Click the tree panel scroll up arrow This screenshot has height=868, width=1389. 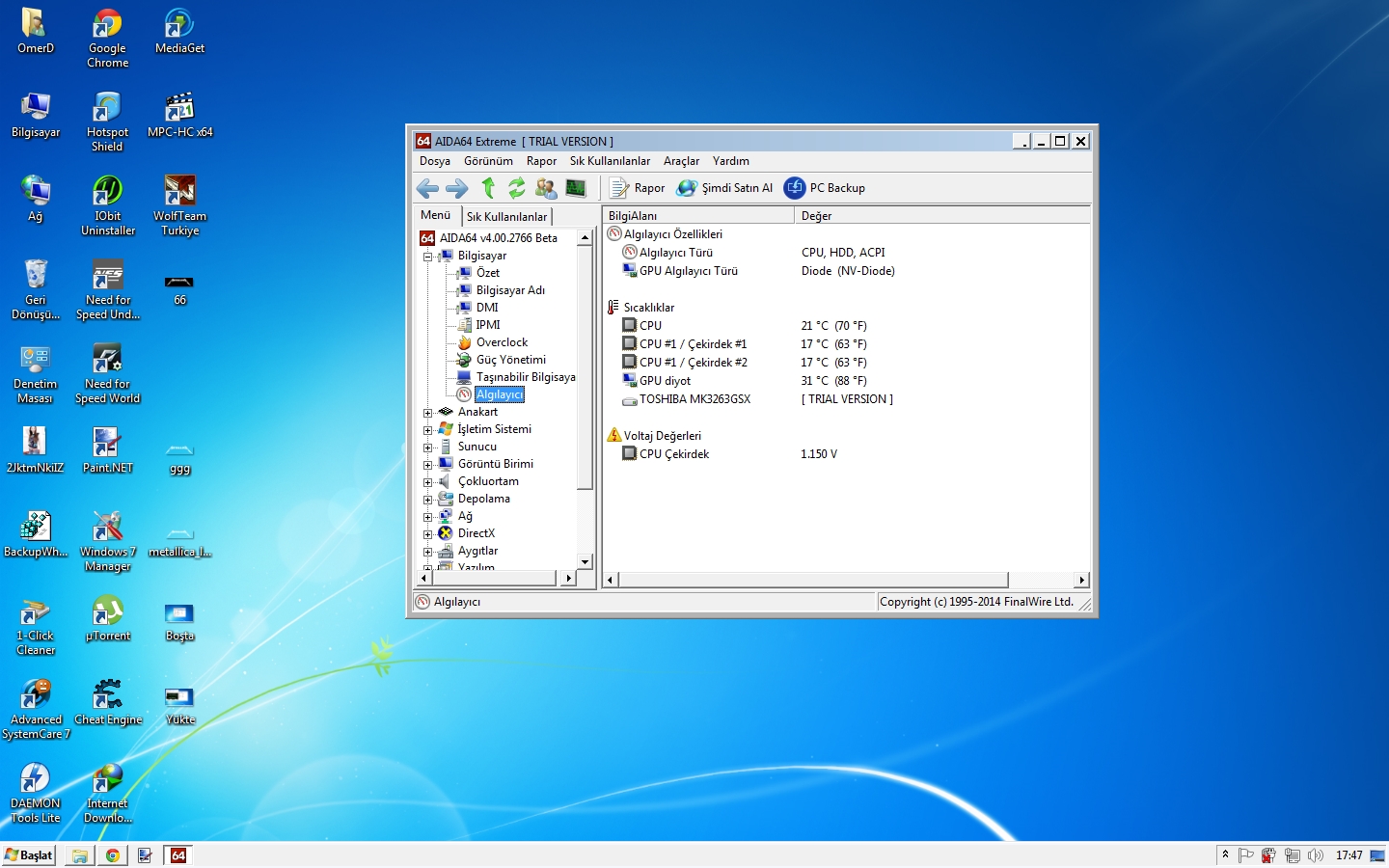[585, 237]
